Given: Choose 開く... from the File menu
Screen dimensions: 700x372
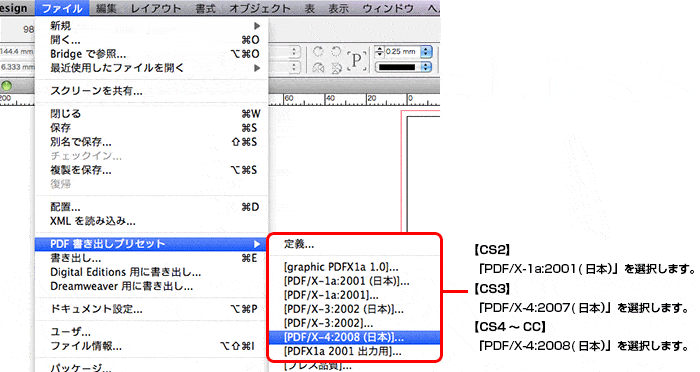Looking at the screenshot, I should pyautogui.click(x=152, y=40).
